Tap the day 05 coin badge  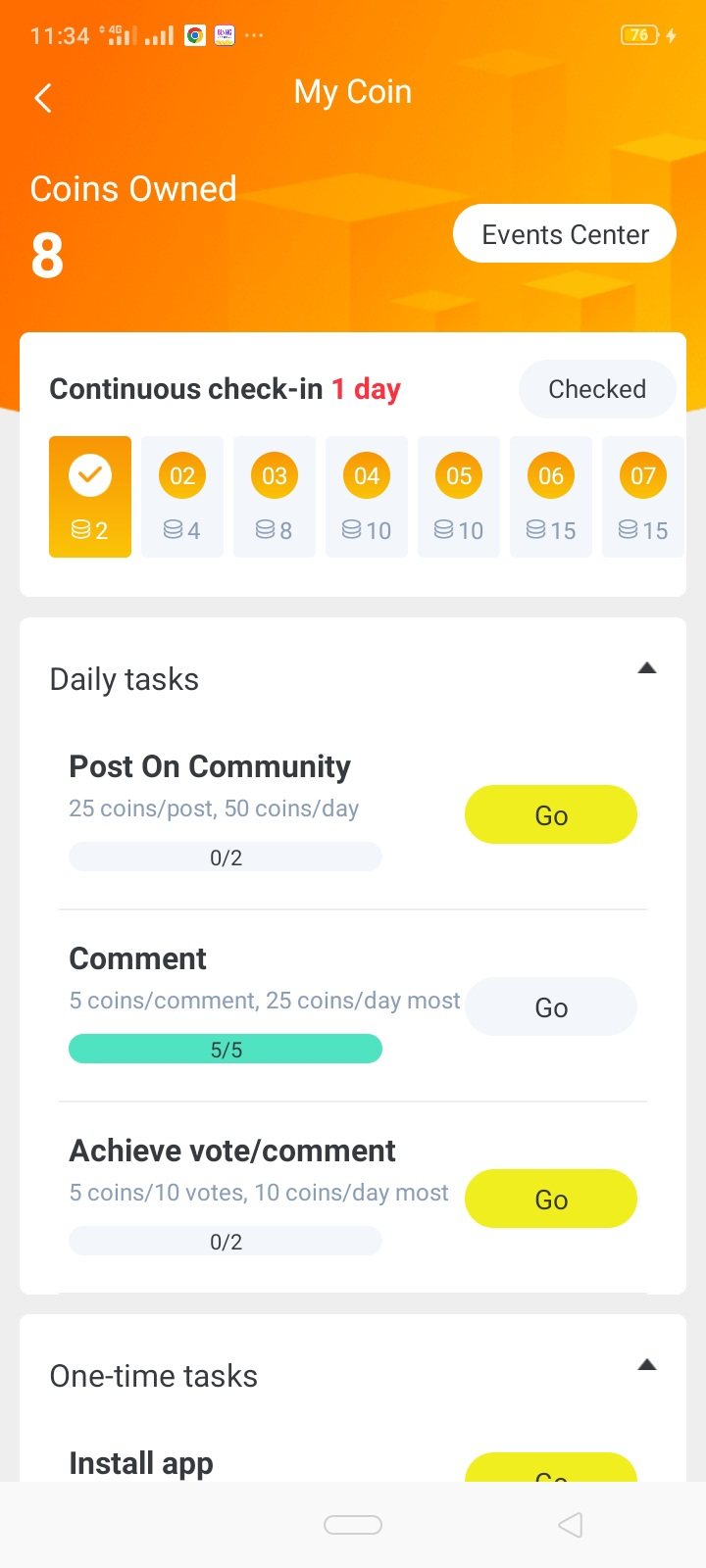point(459,476)
